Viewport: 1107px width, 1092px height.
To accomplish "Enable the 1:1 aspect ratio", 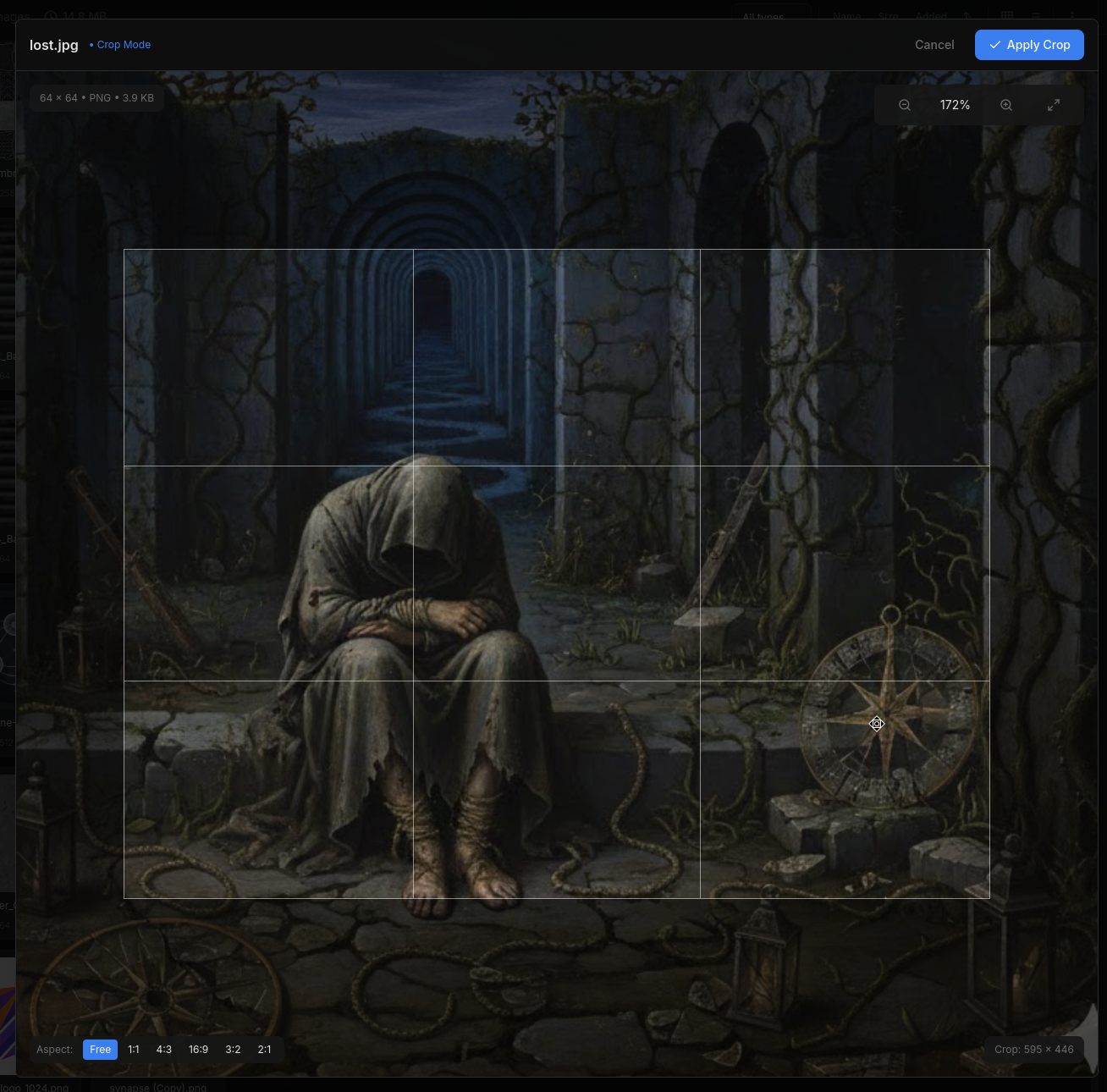I will pyautogui.click(x=133, y=1049).
